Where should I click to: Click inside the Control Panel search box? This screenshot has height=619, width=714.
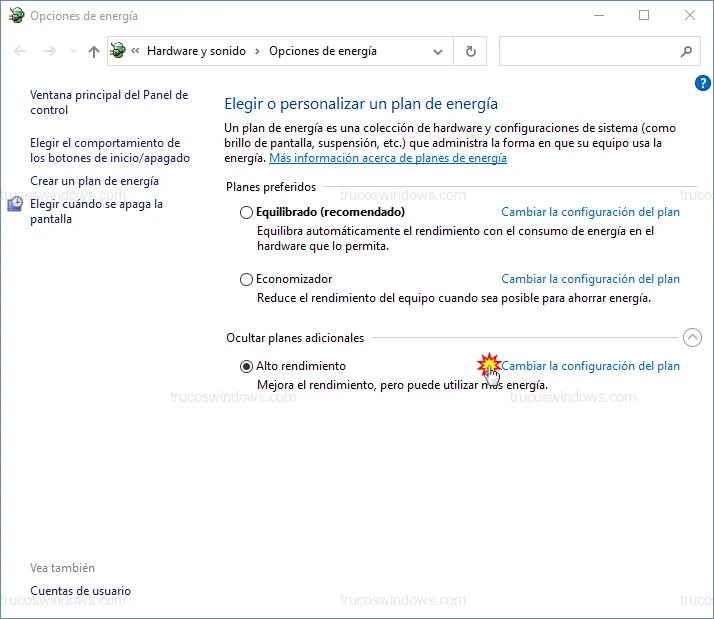click(585, 51)
